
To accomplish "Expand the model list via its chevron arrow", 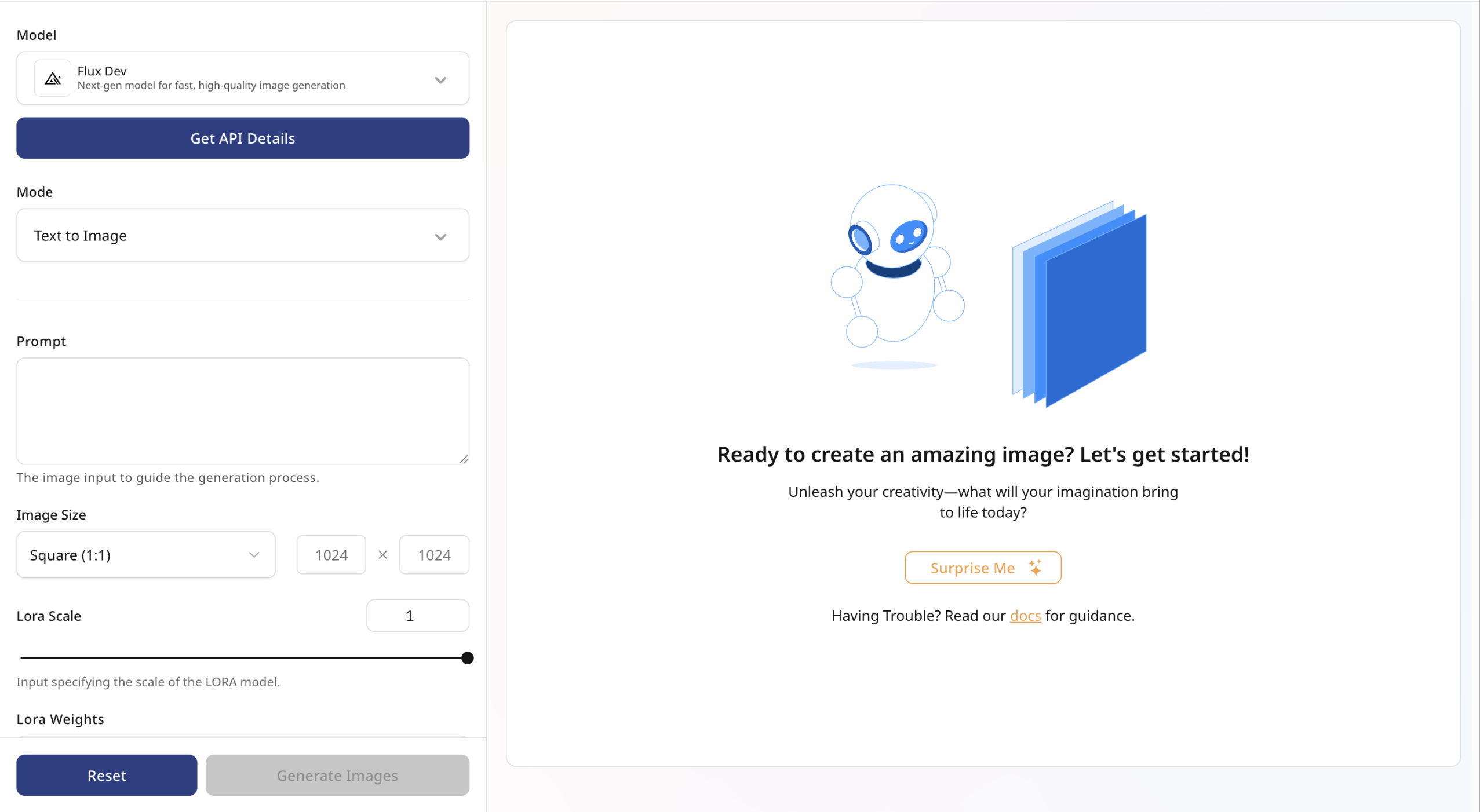I will (x=440, y=80).
